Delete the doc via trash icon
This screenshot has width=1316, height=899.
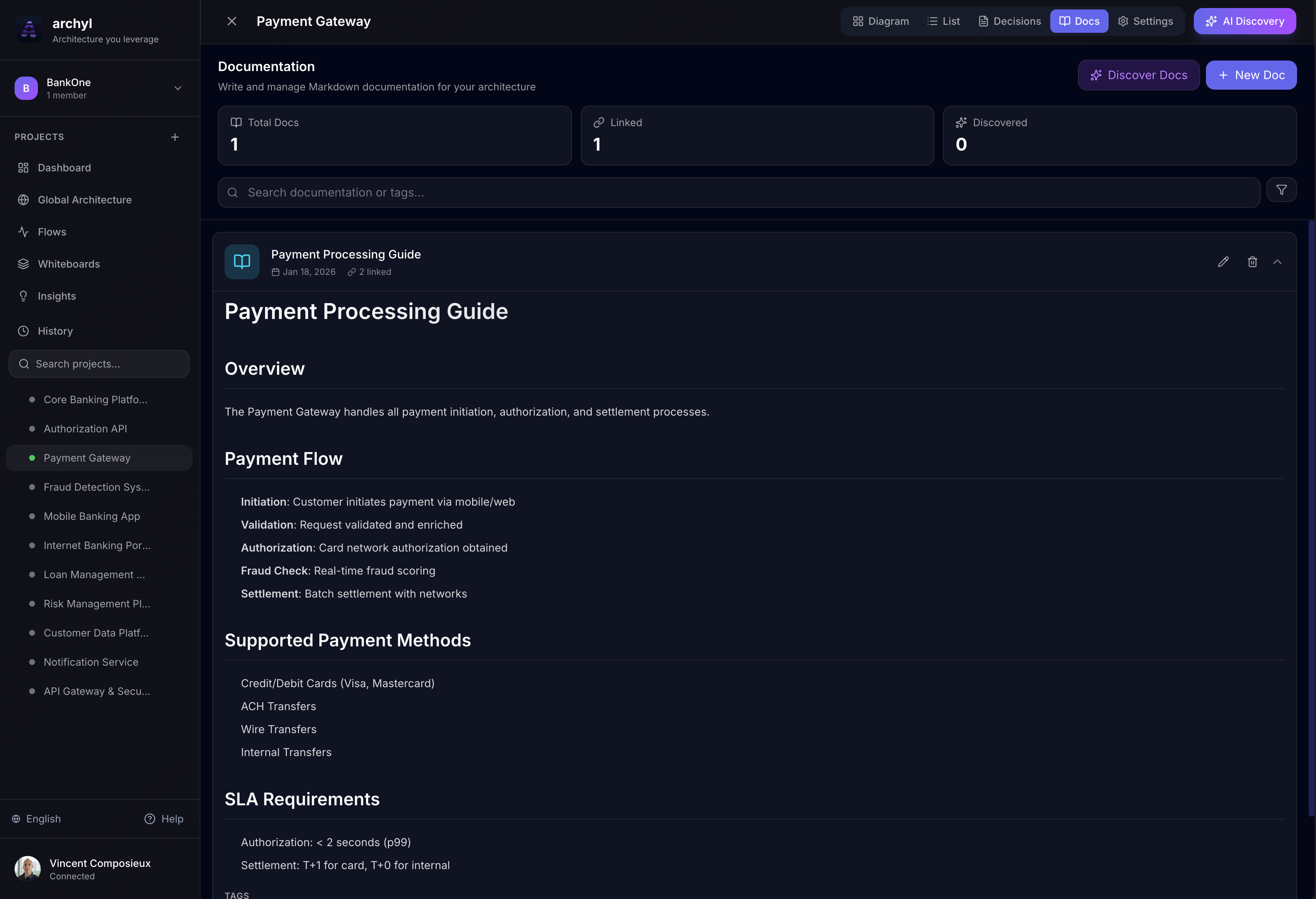(x=1252, y=261)
